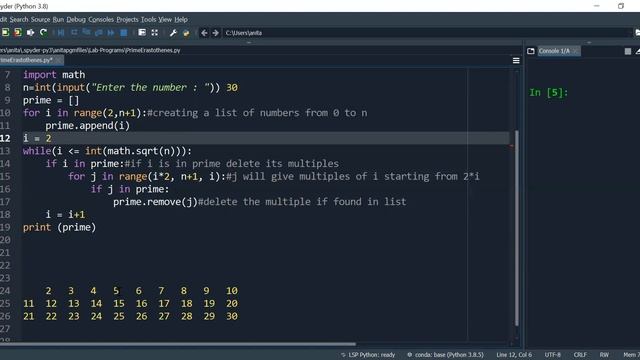This screenshot has height=360, width=640.
Task: Click run cell and advance icon
Action: [18, 33]
